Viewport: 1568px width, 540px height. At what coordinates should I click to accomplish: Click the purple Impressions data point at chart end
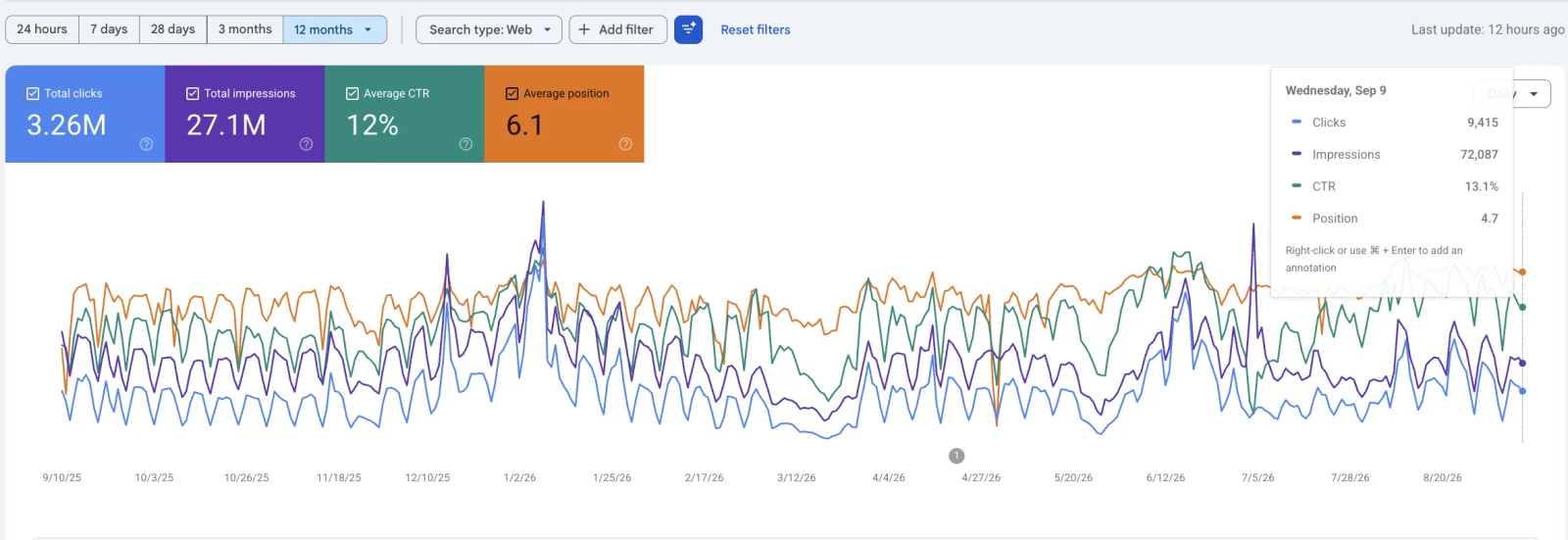(1522, 363)
